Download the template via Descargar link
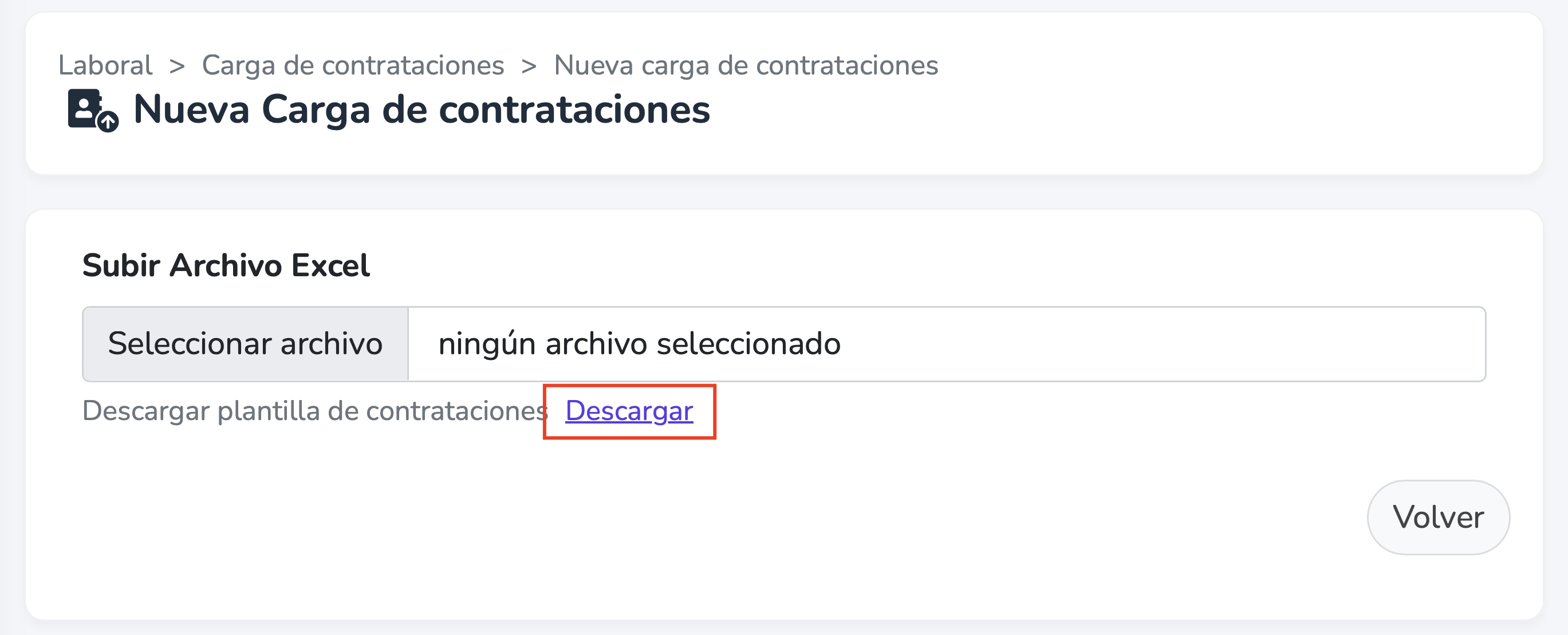 (x=629, y=411)
